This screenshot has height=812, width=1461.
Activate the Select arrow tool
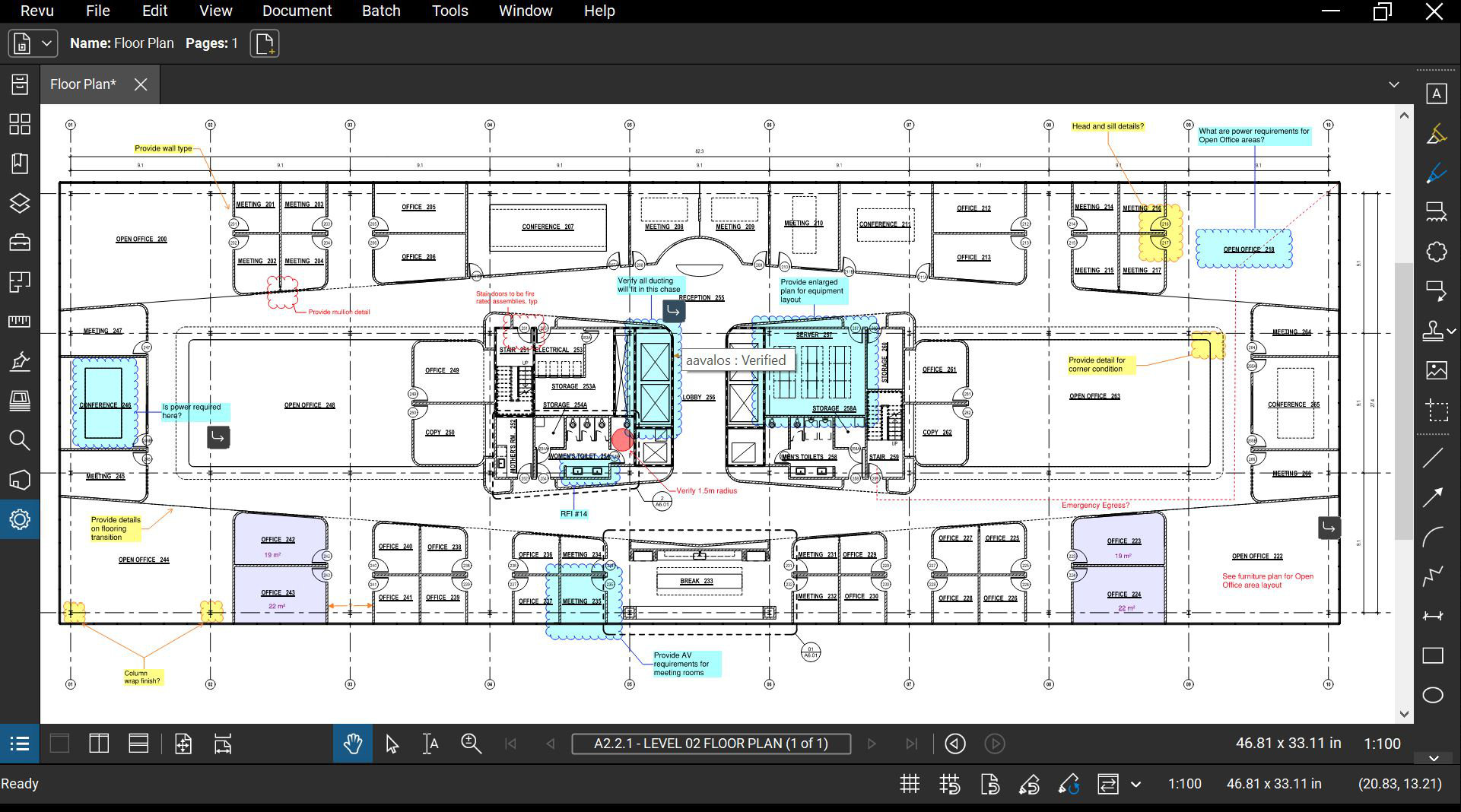(x=392, y=744)
